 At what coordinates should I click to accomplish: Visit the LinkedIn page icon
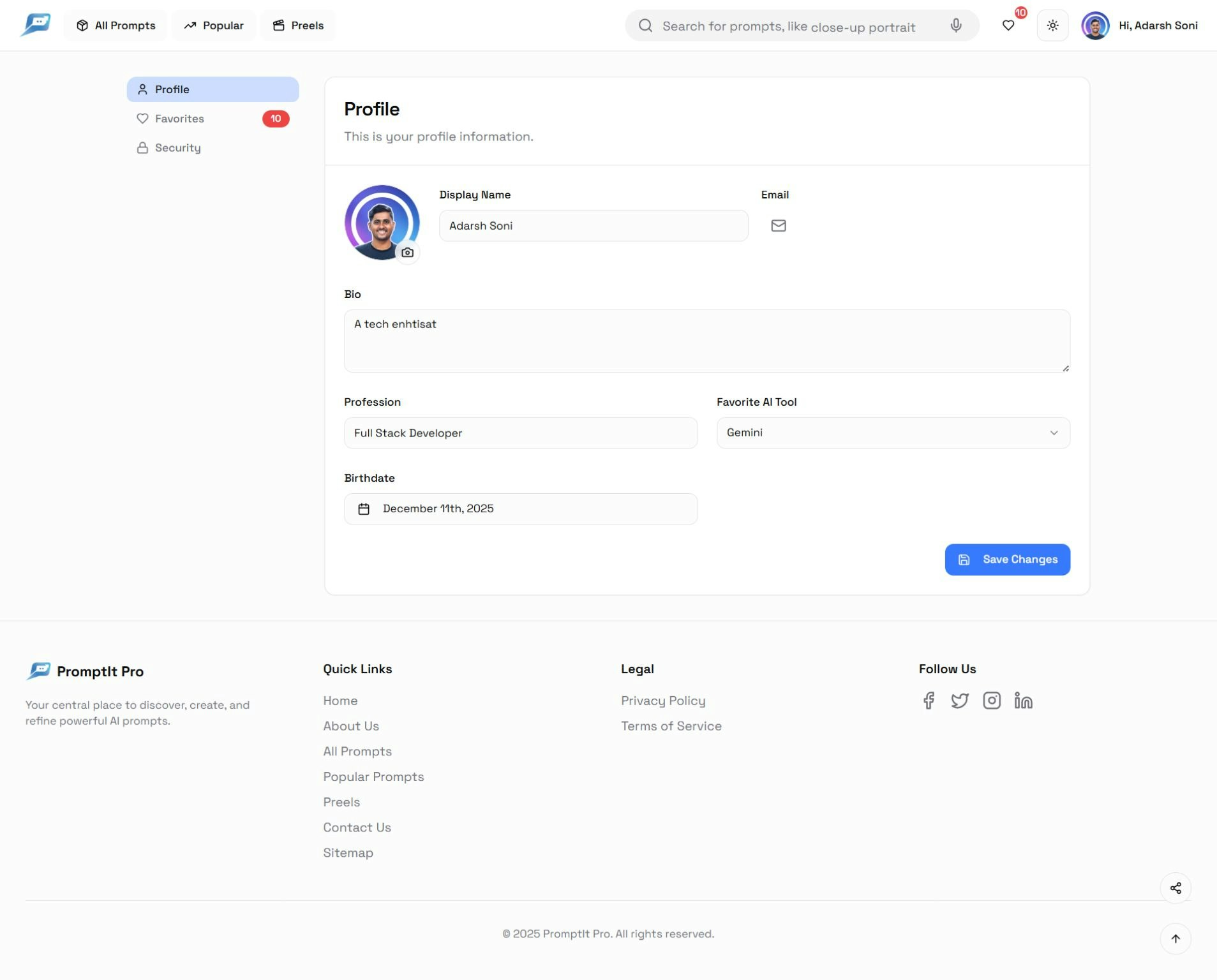coord(1023,701)
